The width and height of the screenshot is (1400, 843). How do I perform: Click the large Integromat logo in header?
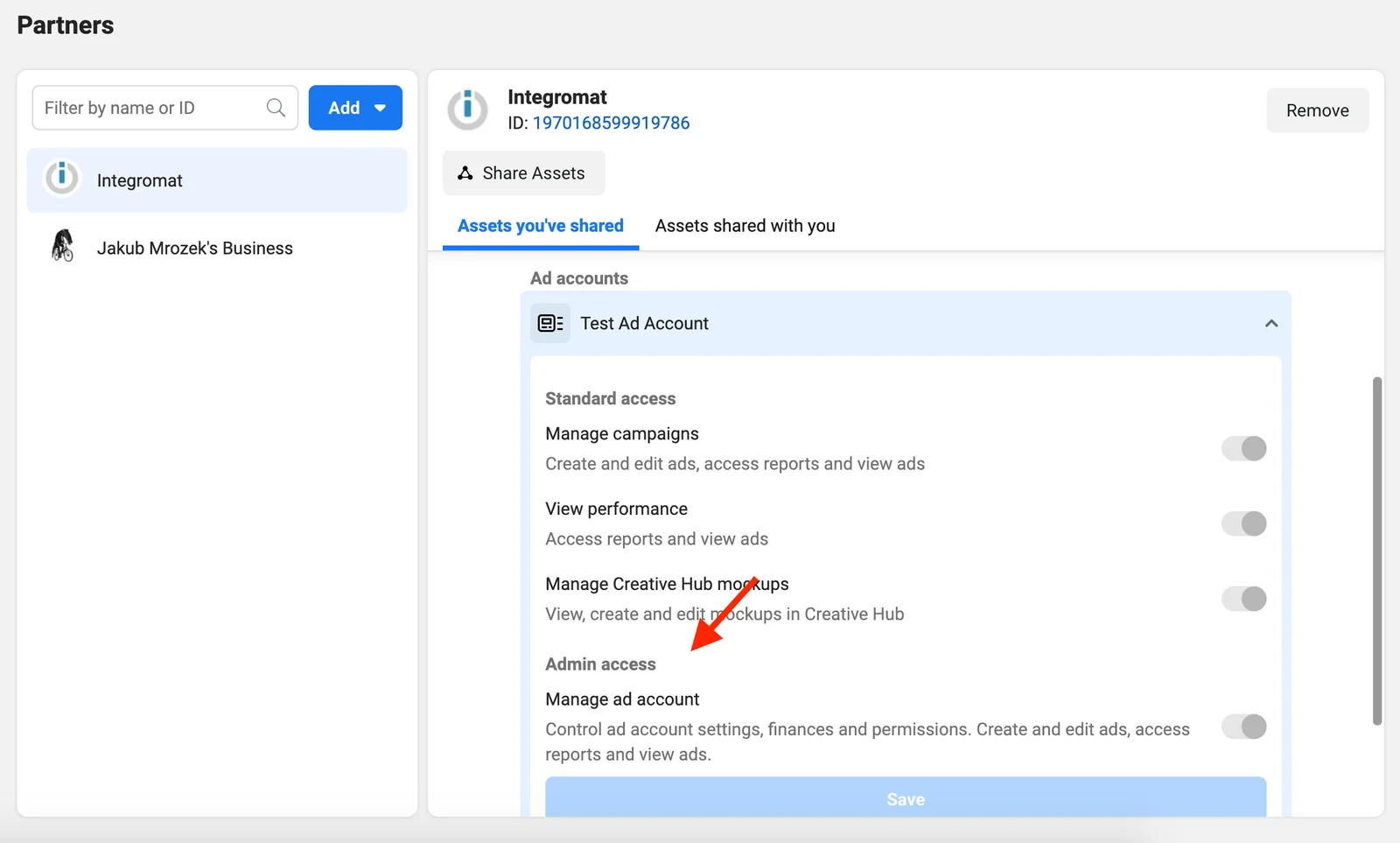[x=468, y=109]
